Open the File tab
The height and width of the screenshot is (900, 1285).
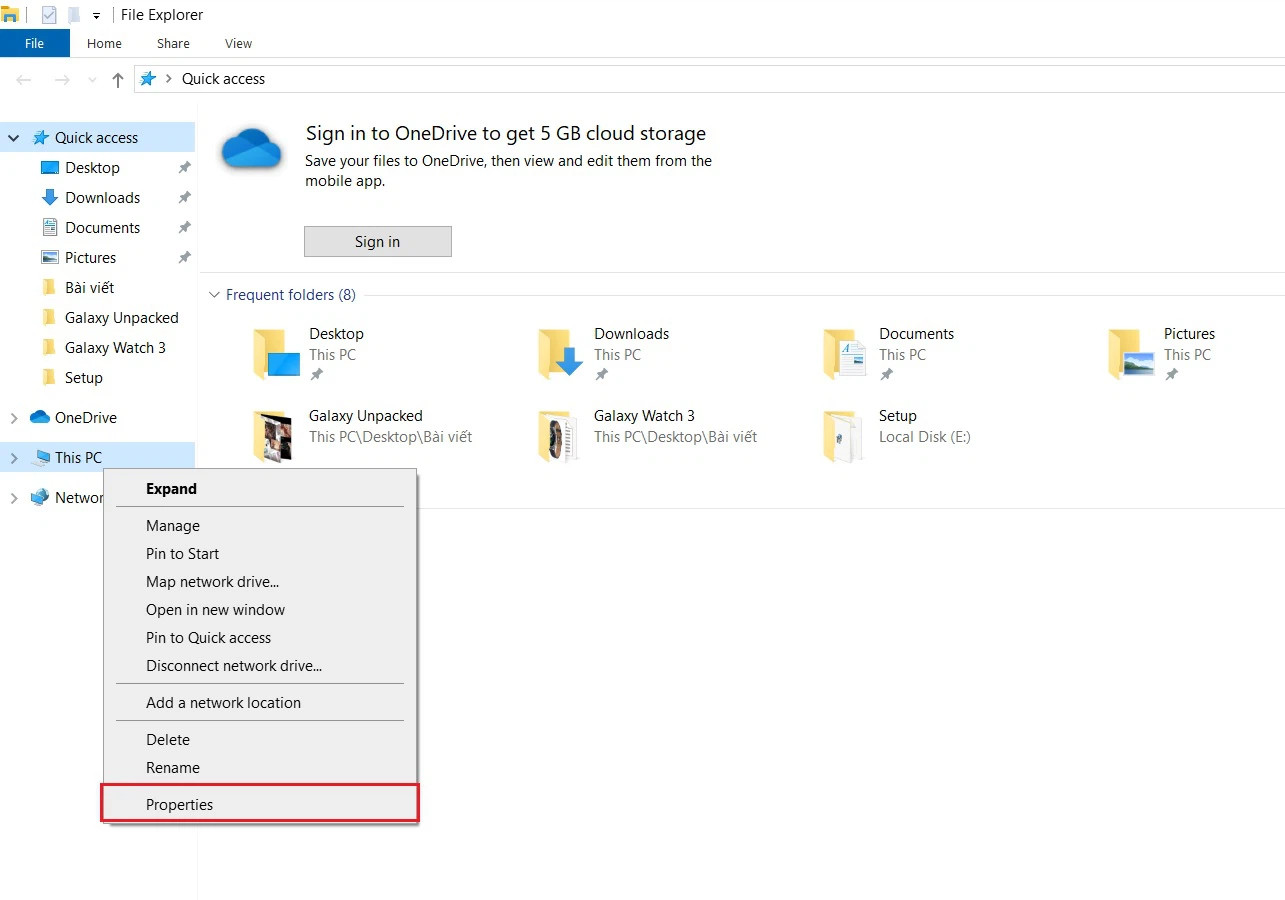point(35,43)
